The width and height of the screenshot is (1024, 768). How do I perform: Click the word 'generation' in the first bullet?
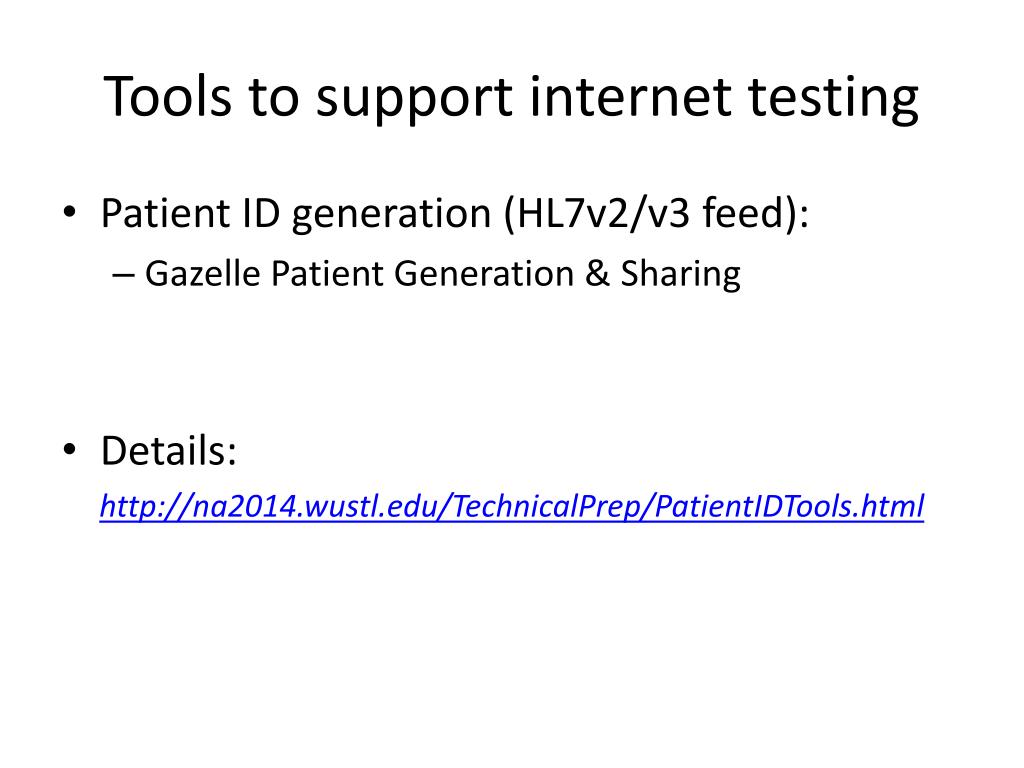[x=391, y=215]
